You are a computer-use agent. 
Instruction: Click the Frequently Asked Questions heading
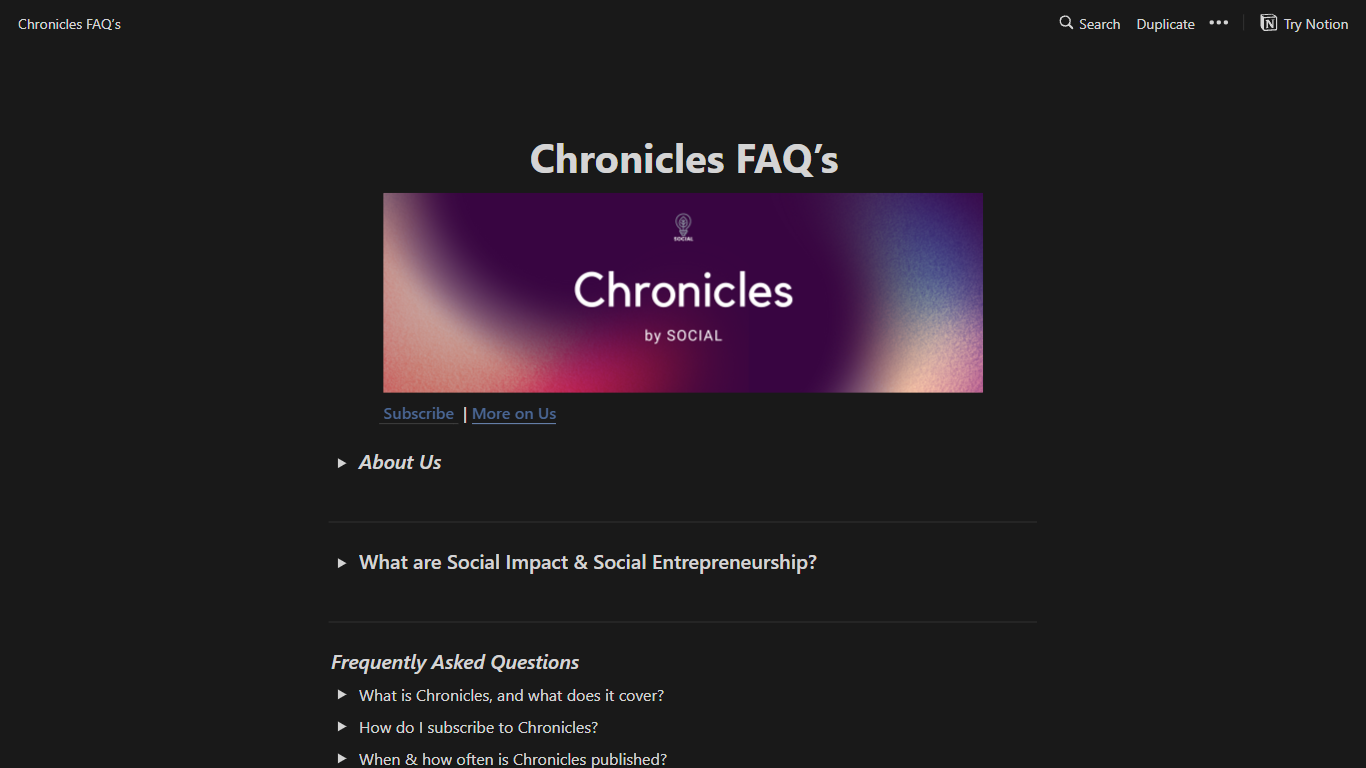pos(455,662)
